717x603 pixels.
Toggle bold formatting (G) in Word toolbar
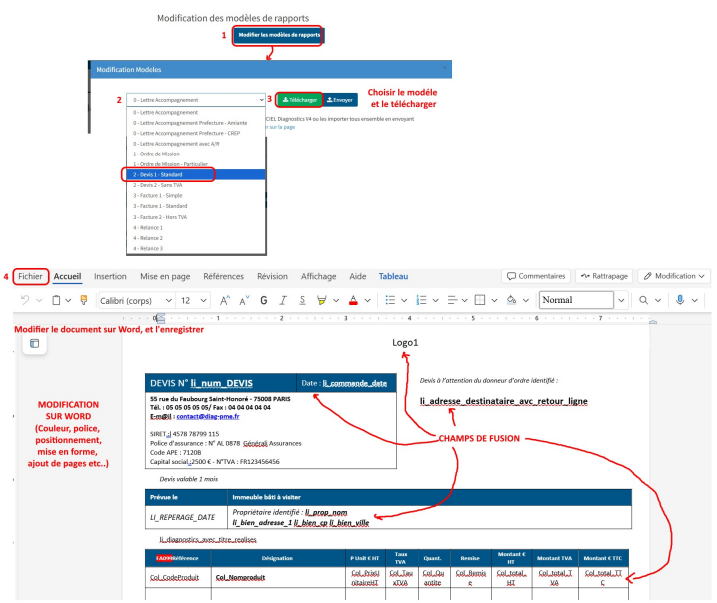pyautogui.click(x=264, y=300)
